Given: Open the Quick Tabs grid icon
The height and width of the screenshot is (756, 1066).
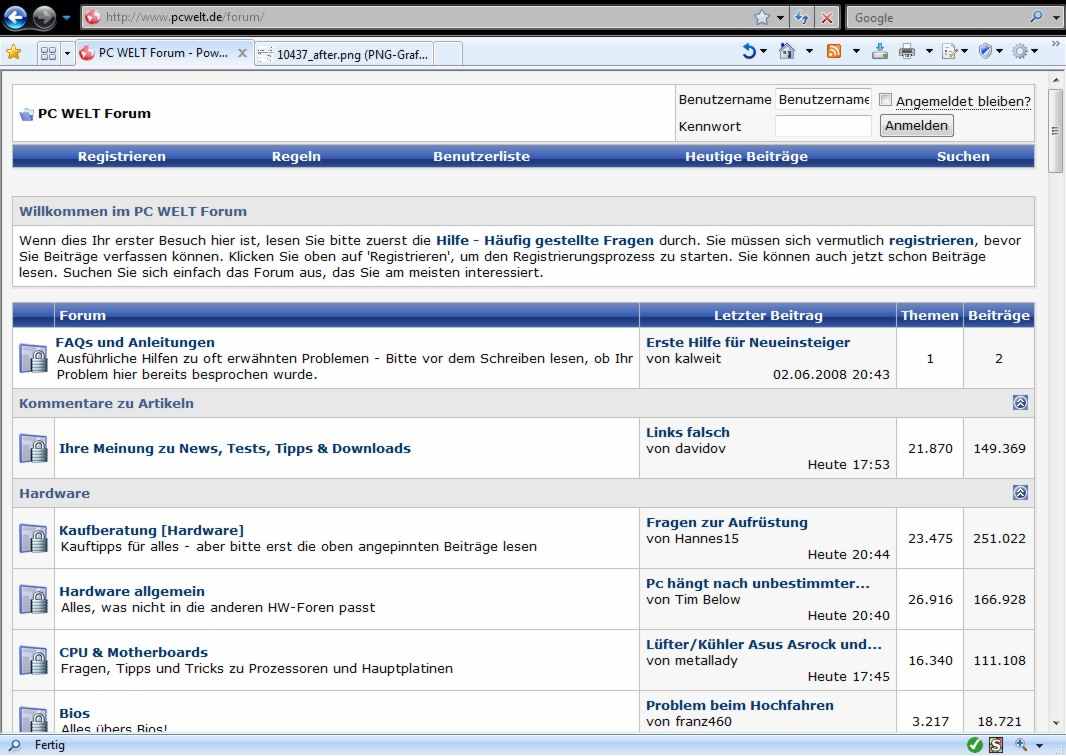Looking at the screenshot, I should tap(48, 52).
